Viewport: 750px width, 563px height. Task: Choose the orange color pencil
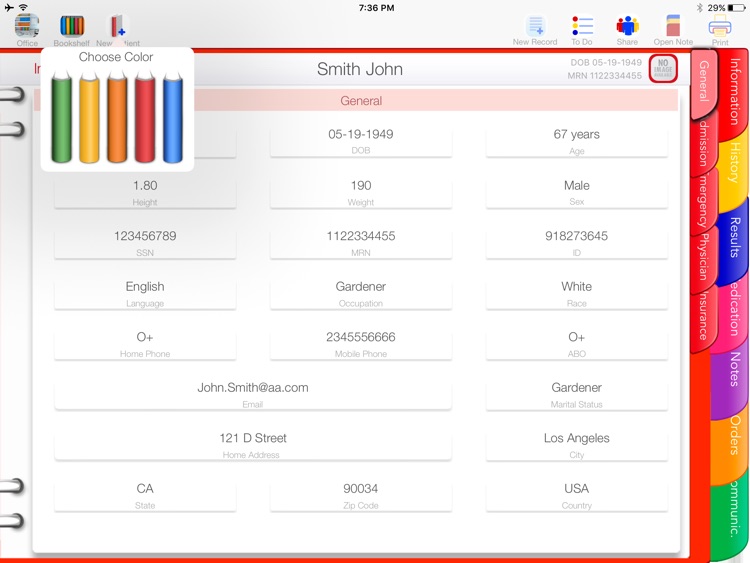click(117, 117)
